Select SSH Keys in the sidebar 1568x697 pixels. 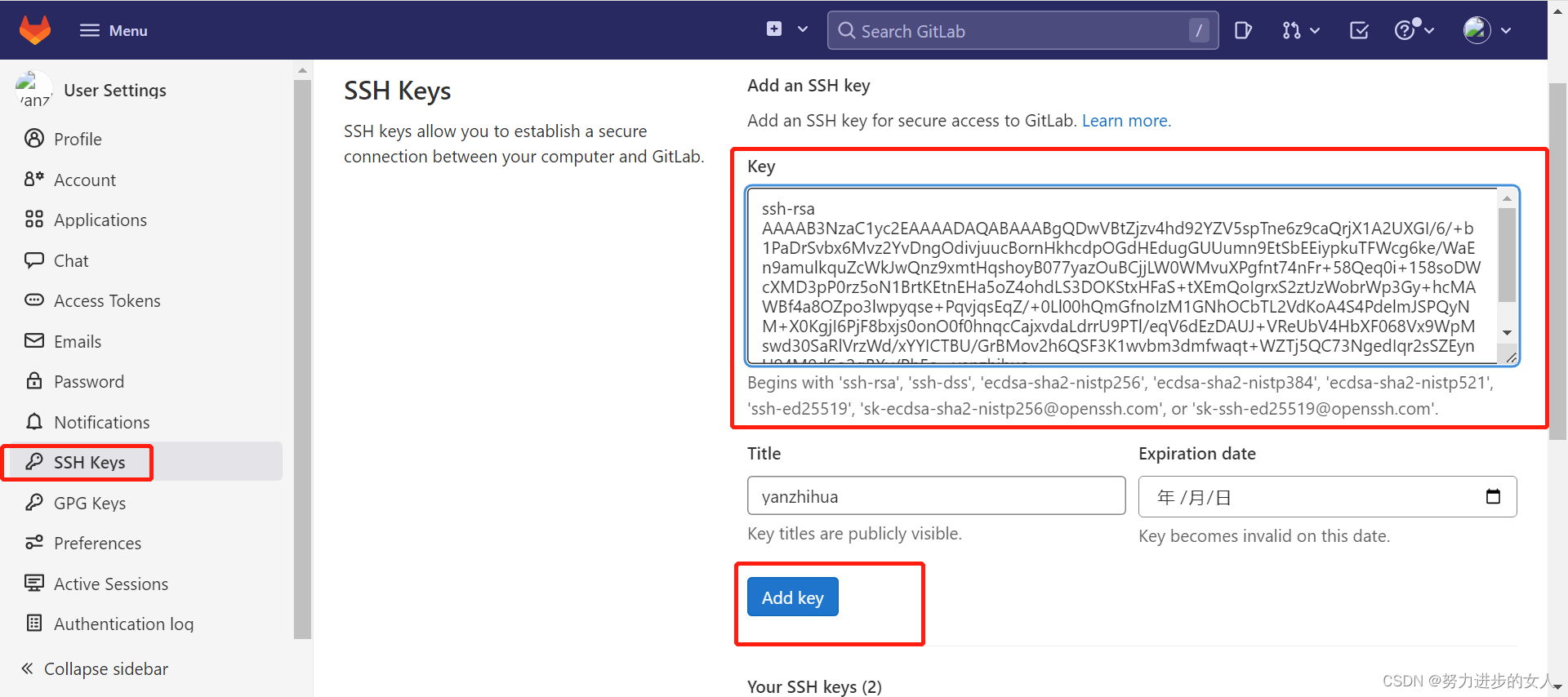pyautogui.click(x=90, y=462)
